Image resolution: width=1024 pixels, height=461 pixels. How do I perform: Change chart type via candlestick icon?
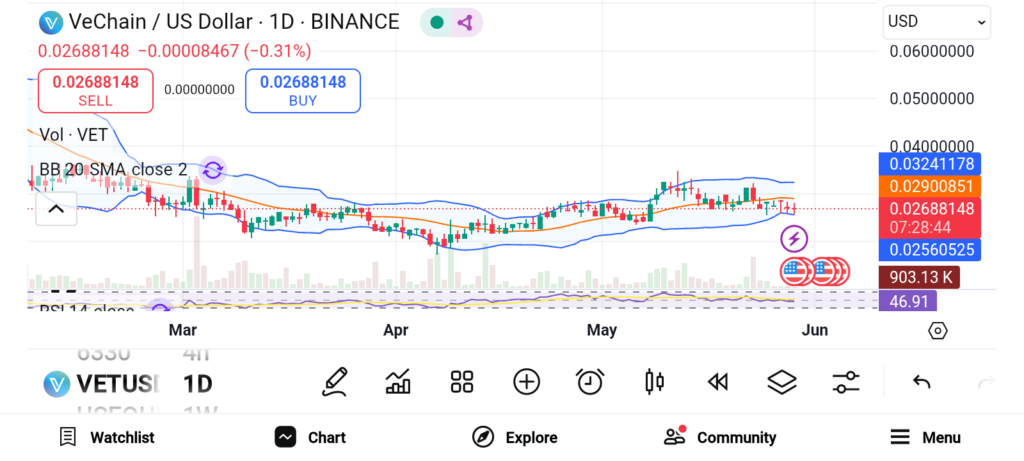coord(654,382)
